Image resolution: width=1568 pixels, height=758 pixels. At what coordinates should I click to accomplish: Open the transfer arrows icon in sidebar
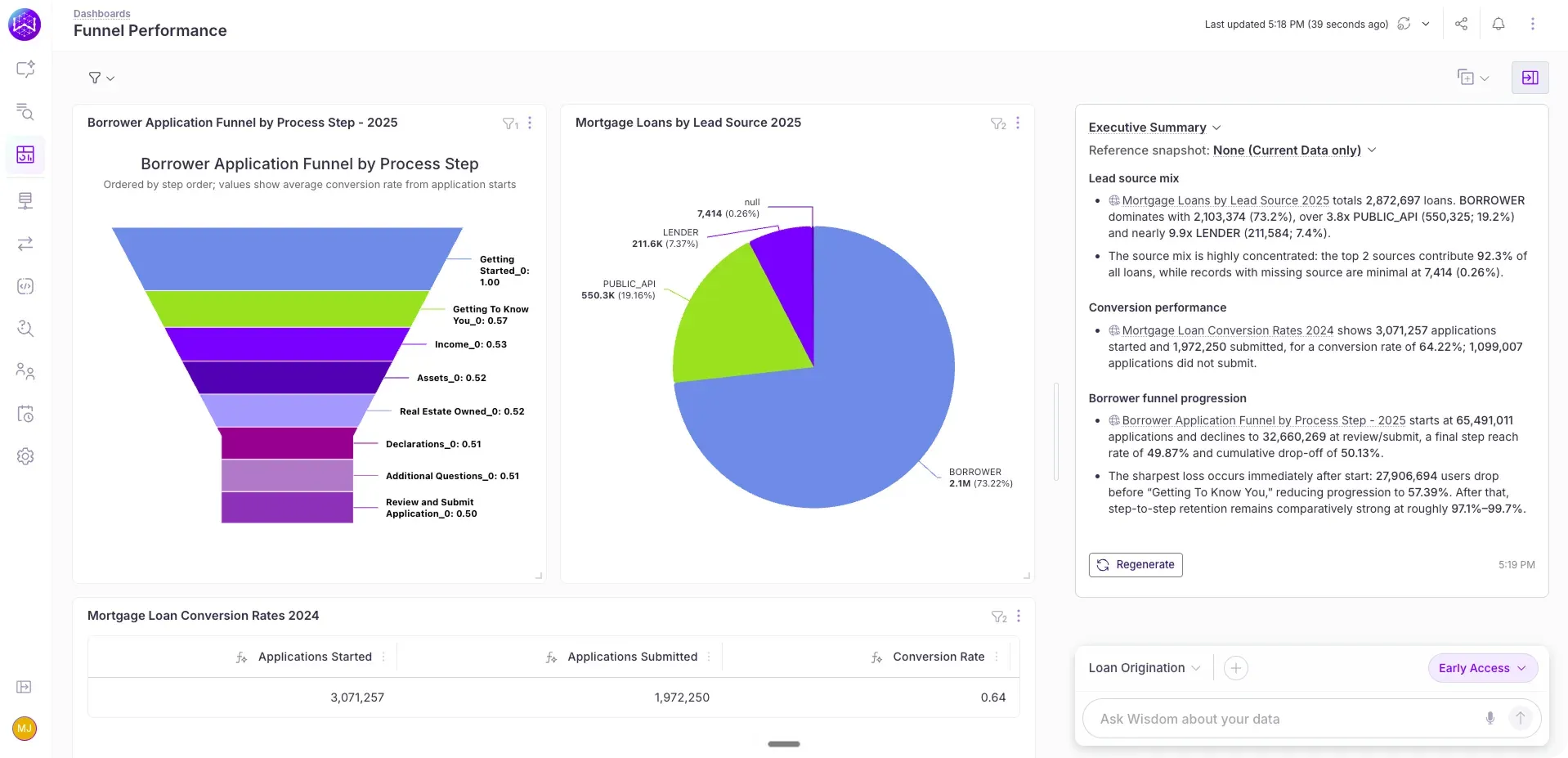[x=25, y=244]
